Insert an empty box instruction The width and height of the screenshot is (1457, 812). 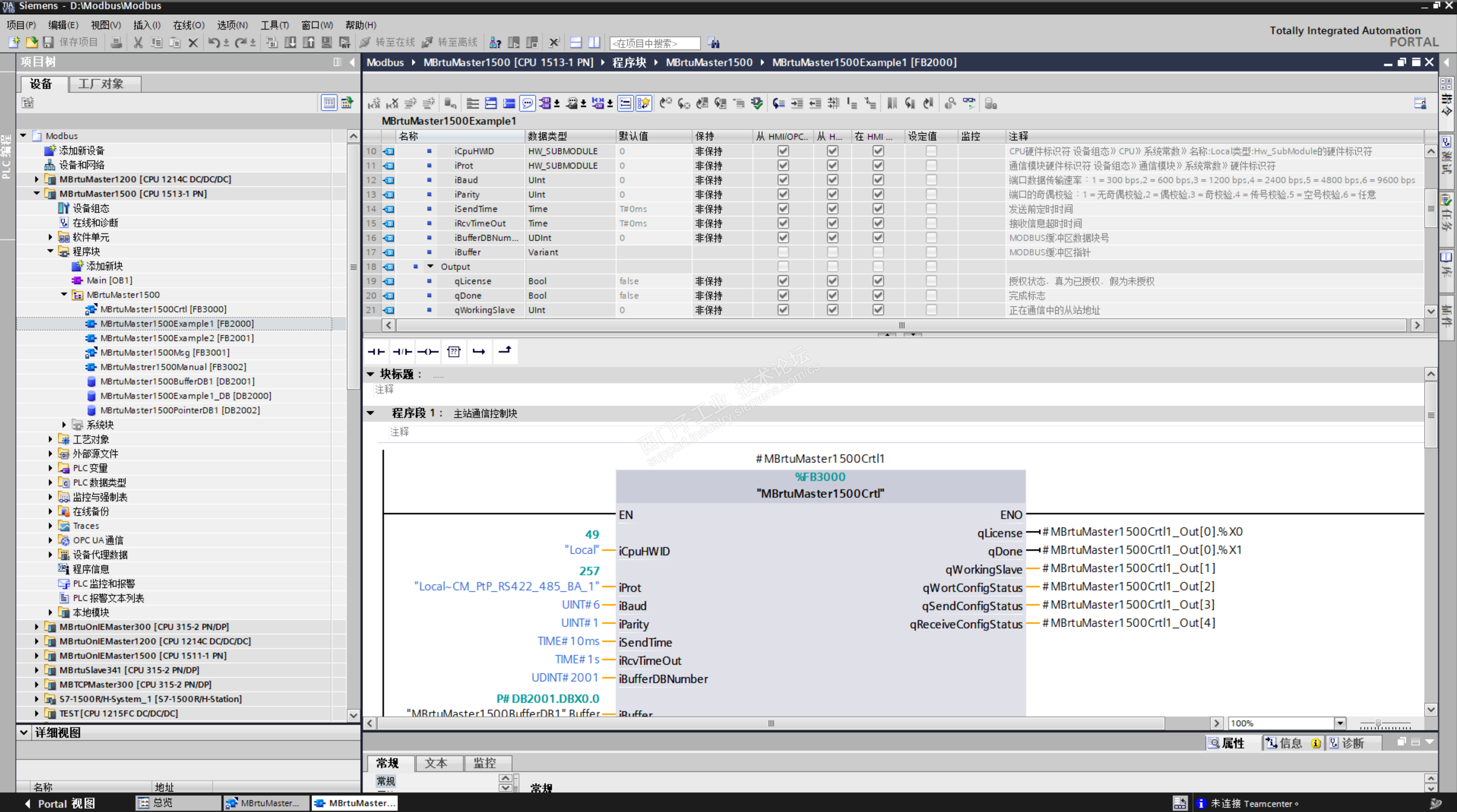click(453, 352)
